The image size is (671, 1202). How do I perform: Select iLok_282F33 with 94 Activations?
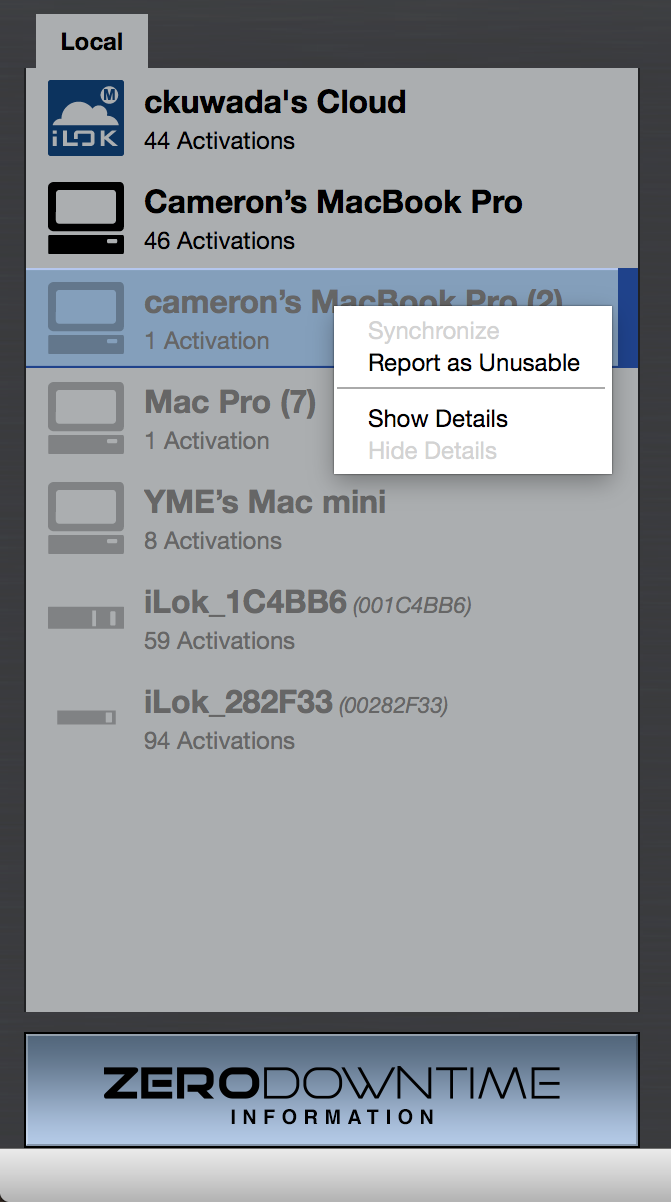332,718
